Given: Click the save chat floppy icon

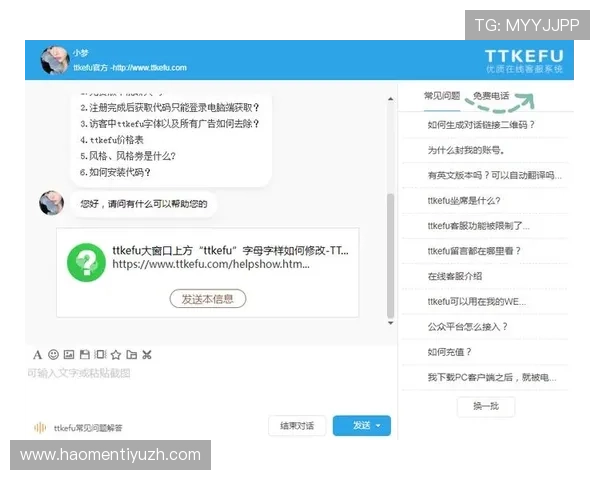Looking at the screenshot, I should pos(85,355).
